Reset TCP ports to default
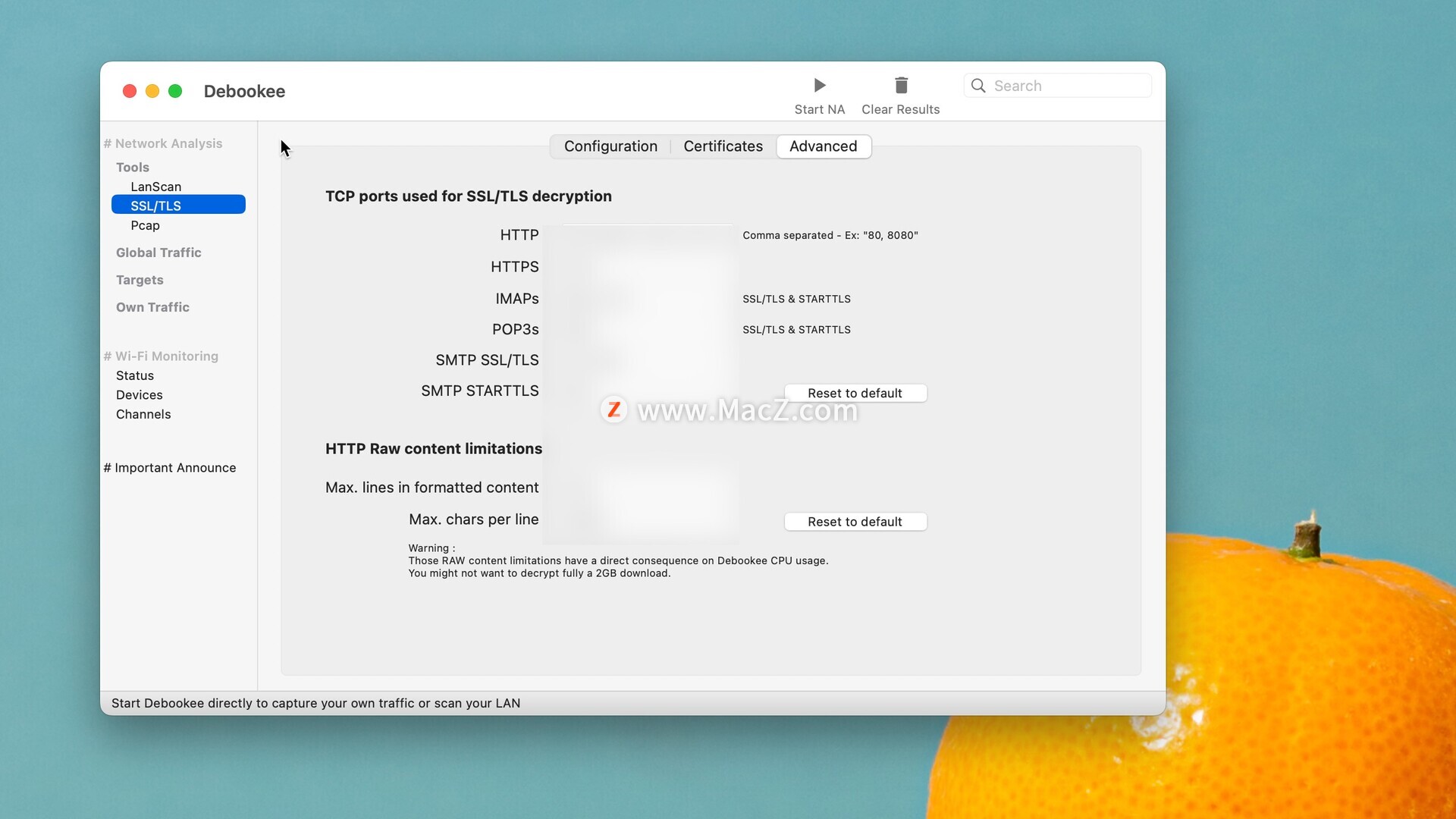 point(855,393)
